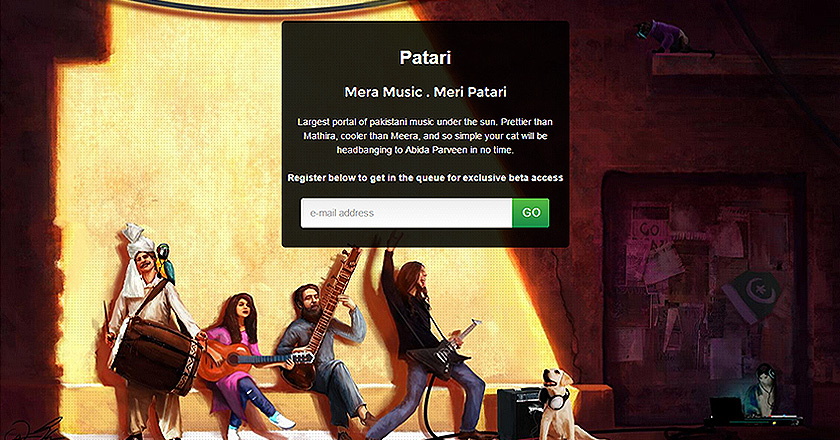Viewport: 840px width, 440px height.
Task: Click the drummer's white turban
Action: [x=138, y=238]
